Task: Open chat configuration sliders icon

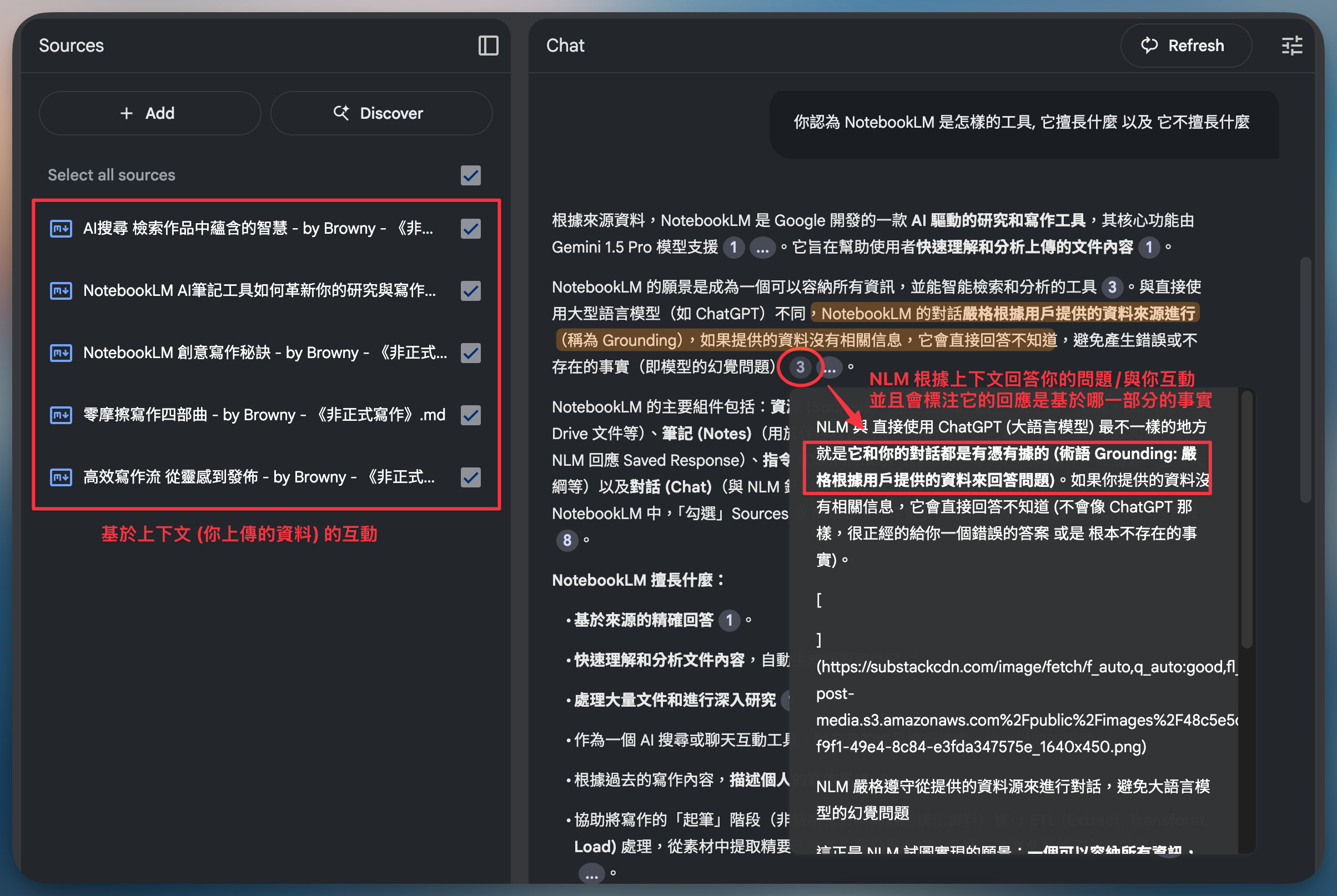Action: [1291, 46]
